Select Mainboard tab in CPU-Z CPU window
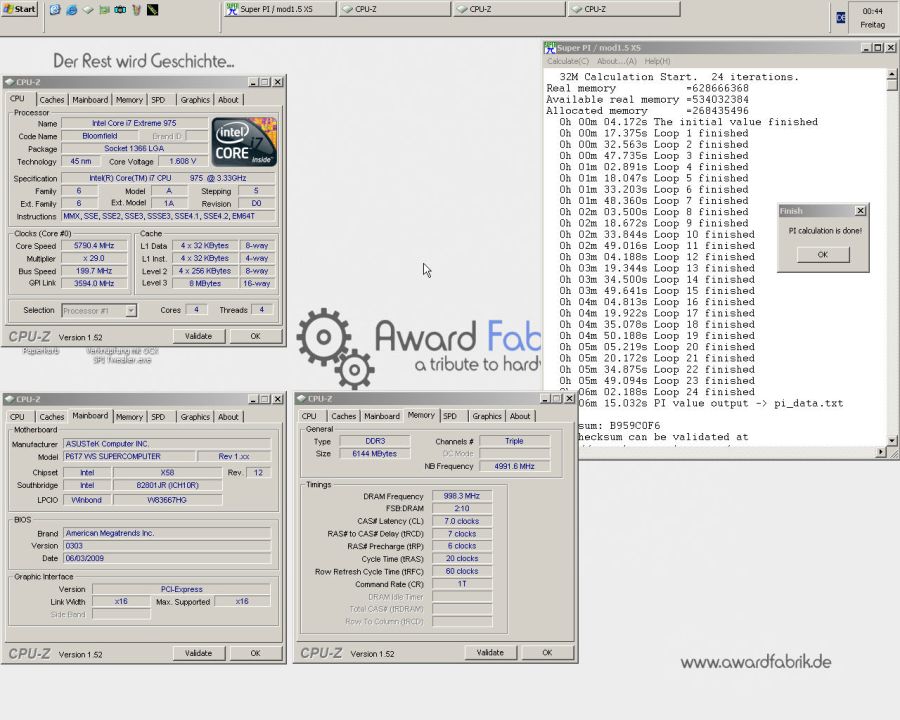This screenshot has width=900, height=720. tap(90, 100)
